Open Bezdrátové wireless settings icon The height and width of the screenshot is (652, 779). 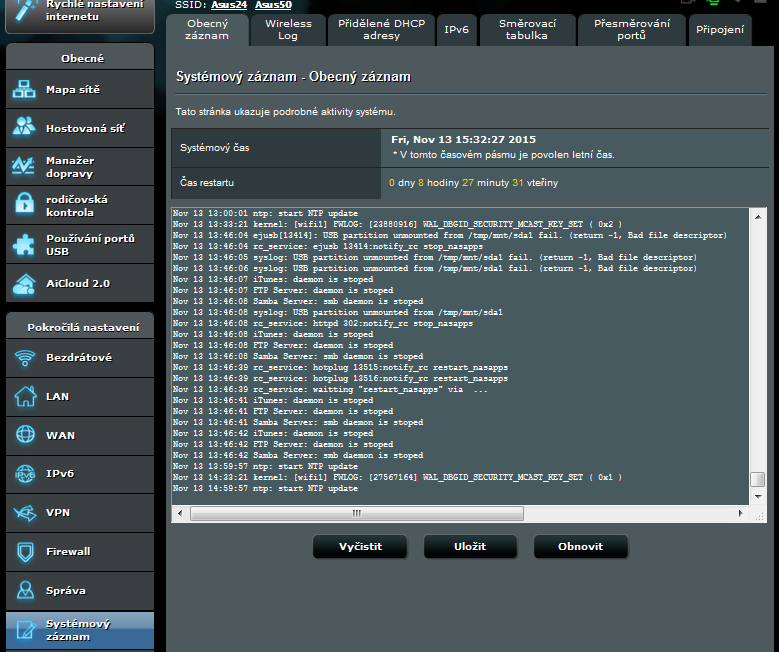[25, 358]
